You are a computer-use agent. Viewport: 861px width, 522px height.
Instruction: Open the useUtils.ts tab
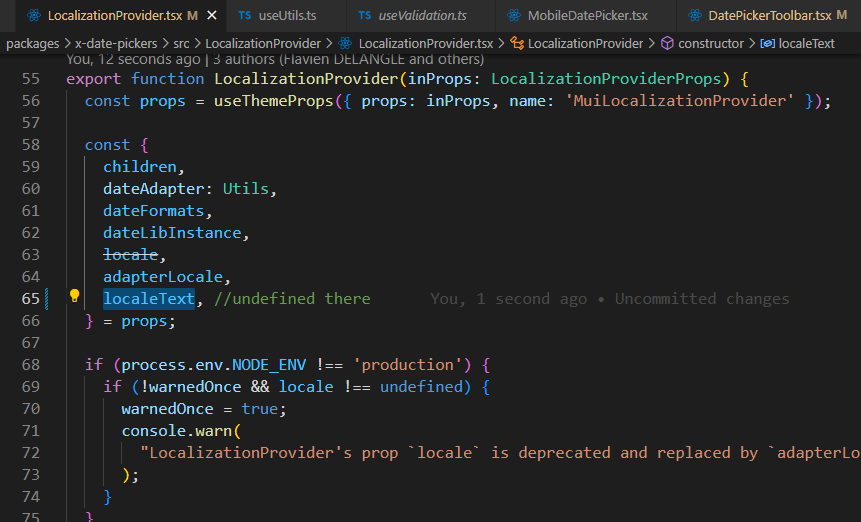[x=287, y=15]
